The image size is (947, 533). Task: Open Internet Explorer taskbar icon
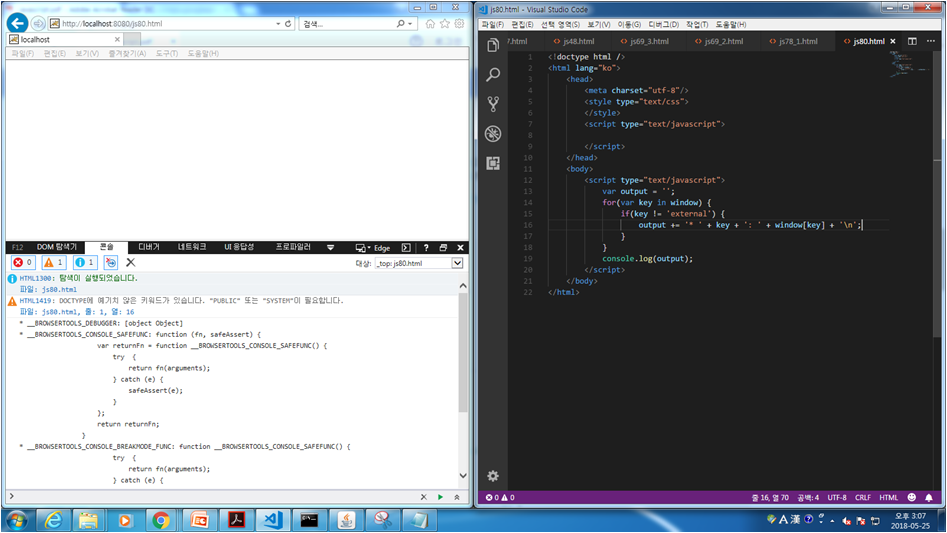point(53,520)
